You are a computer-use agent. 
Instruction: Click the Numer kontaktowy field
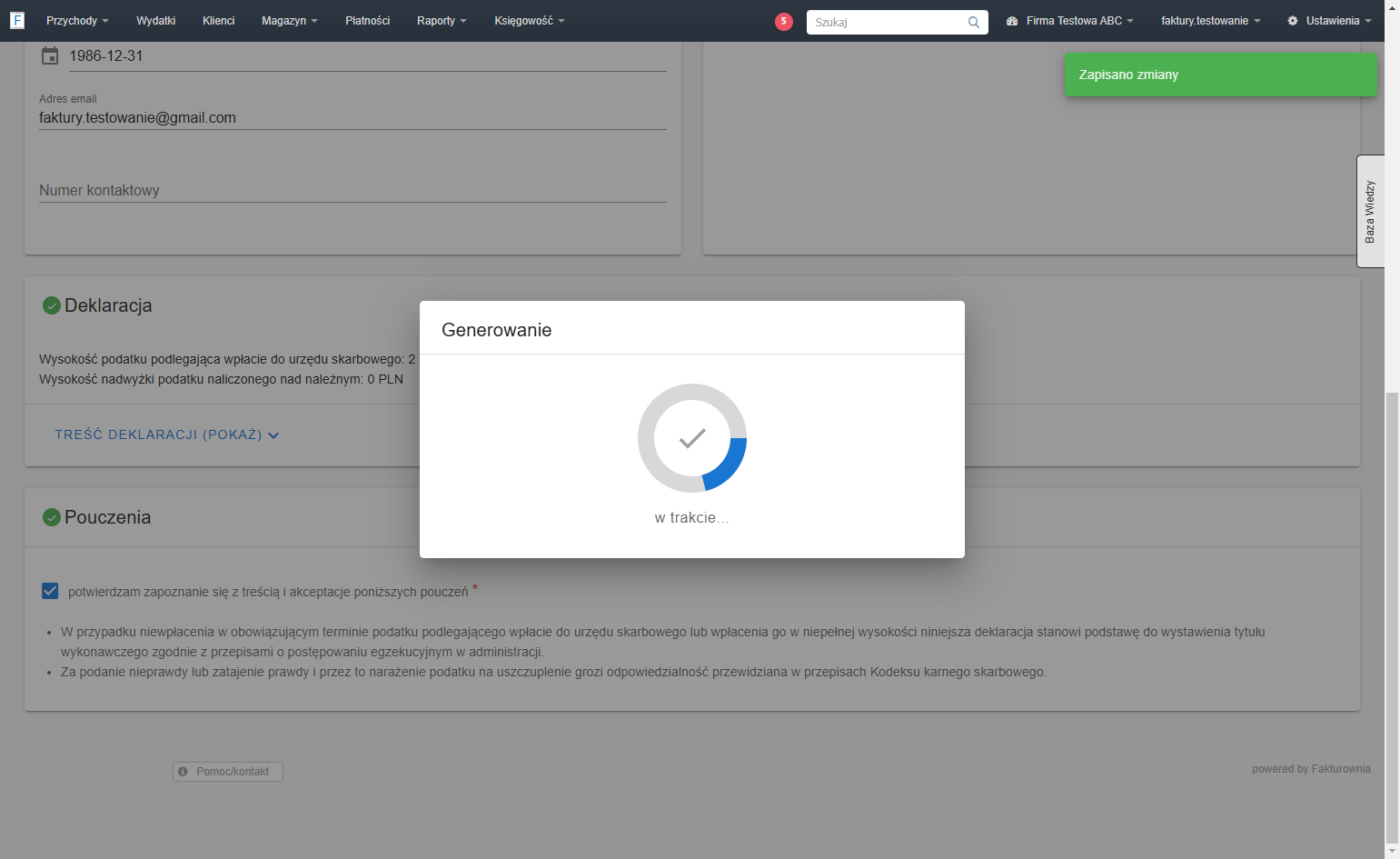coord(352,190)
